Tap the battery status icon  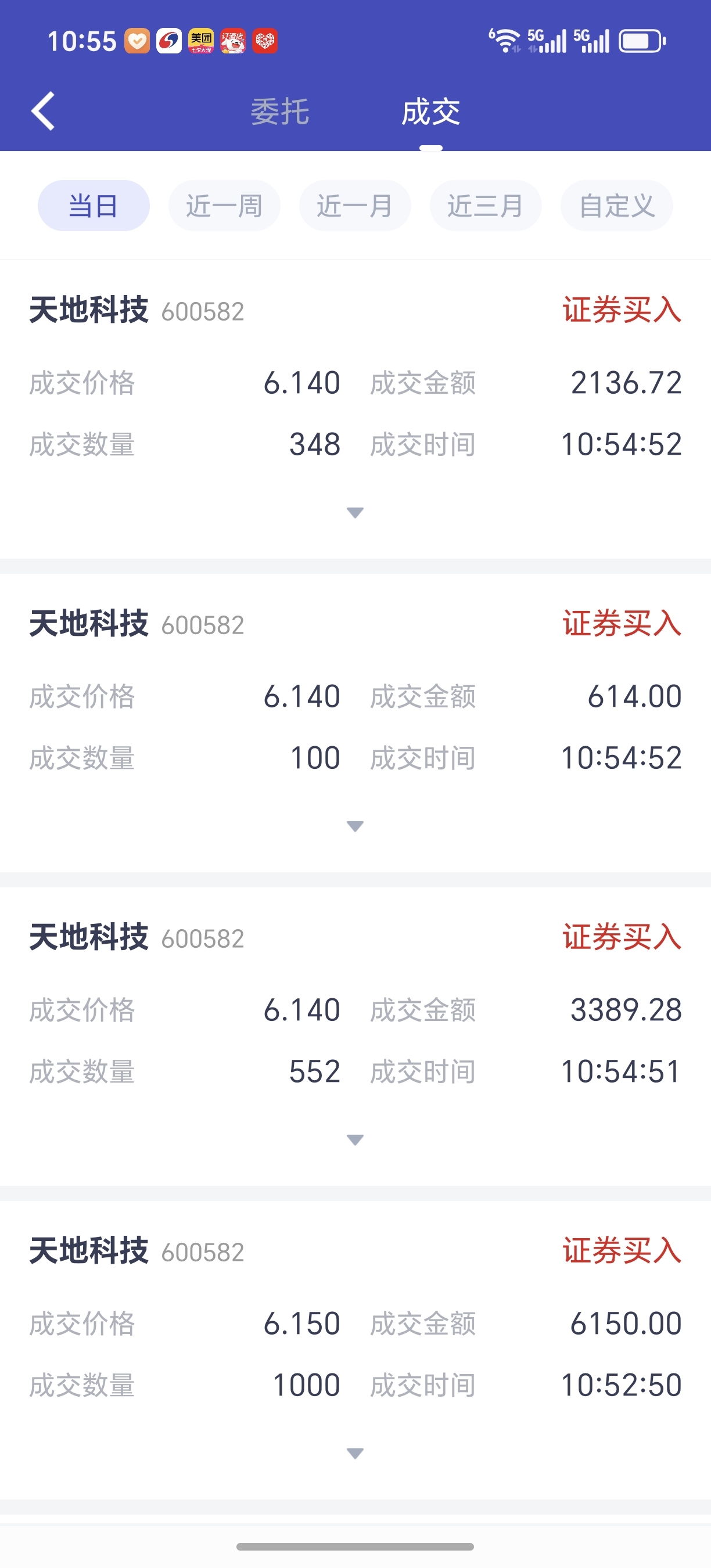pyautogui.click(x=643, y=41)
